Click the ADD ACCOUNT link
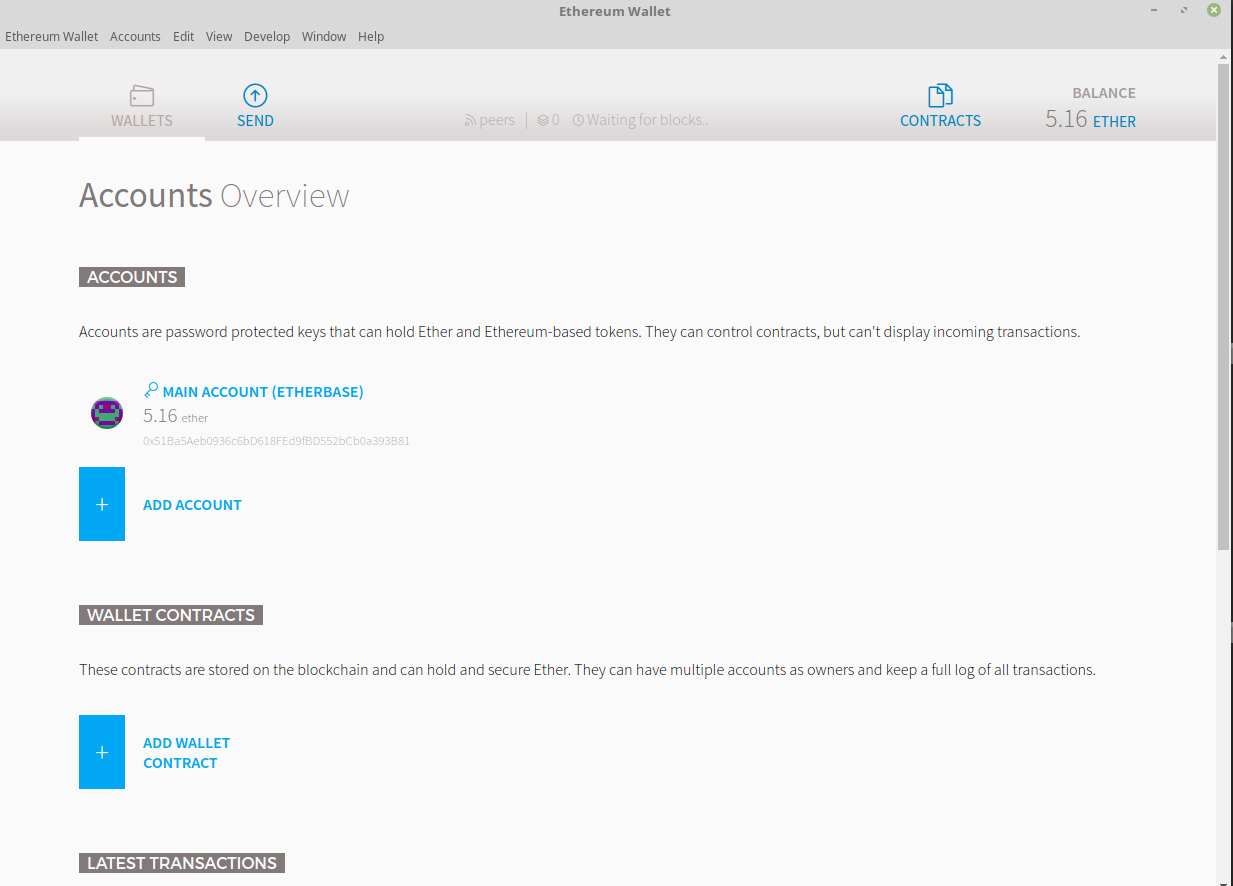1233x886 pixels. [x=192, y=505]
